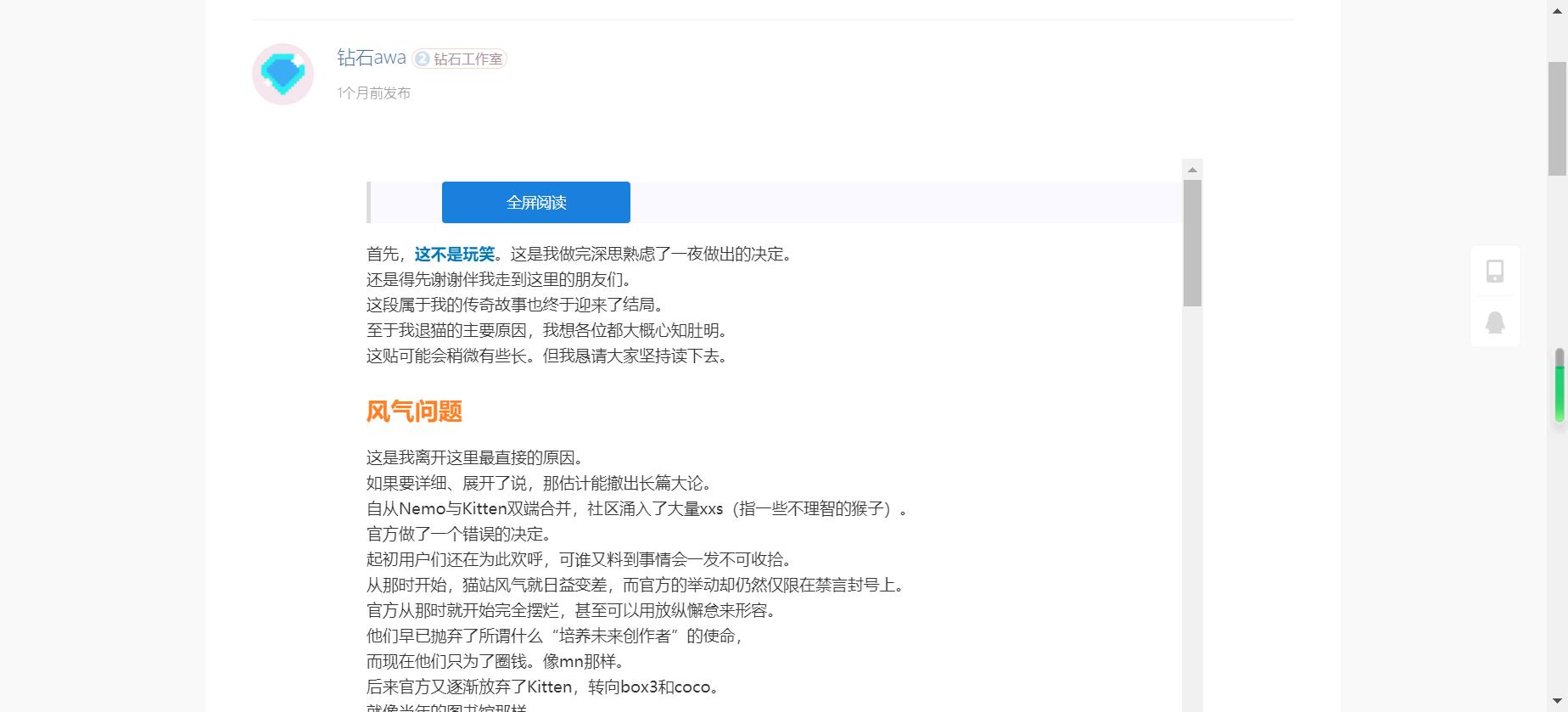This screenshot has height=712, width=1568.
Task: Click the line starting 这贴可能会稍微有些长
Action: click(547, 356)
